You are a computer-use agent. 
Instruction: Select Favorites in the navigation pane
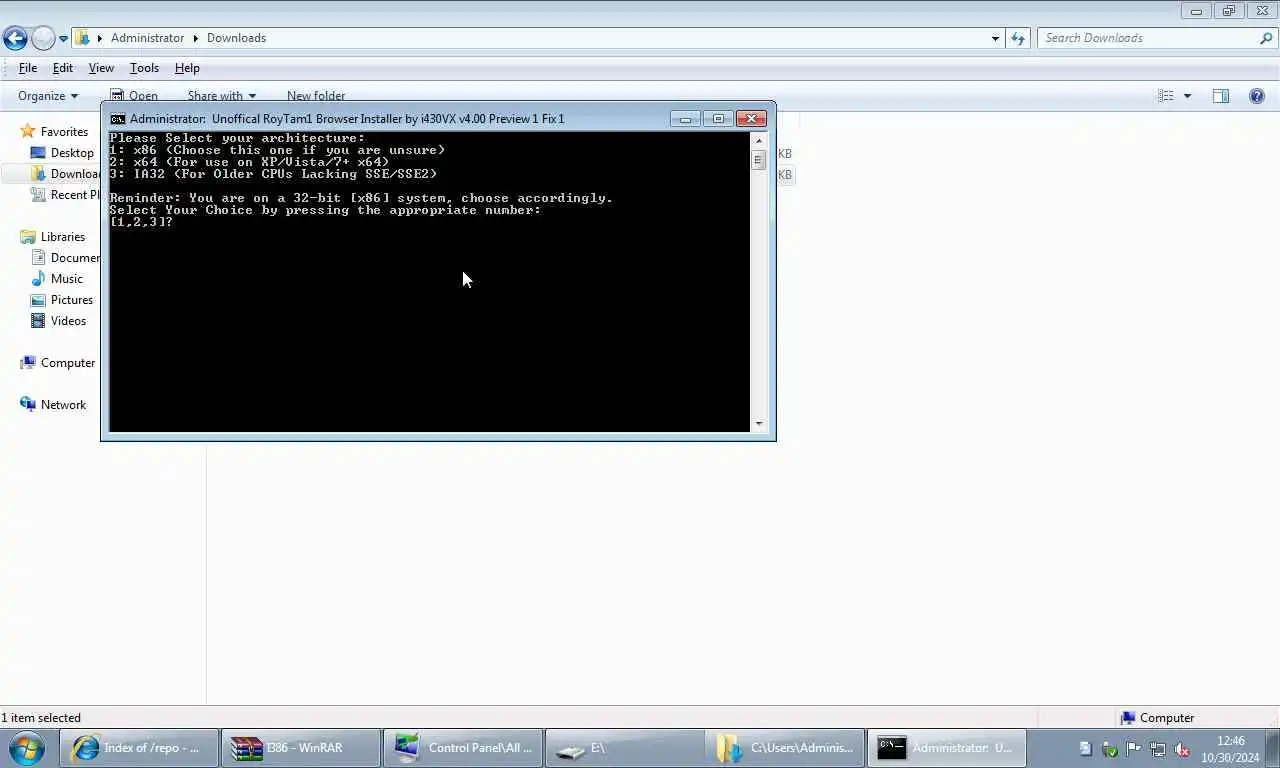point(64,132)
